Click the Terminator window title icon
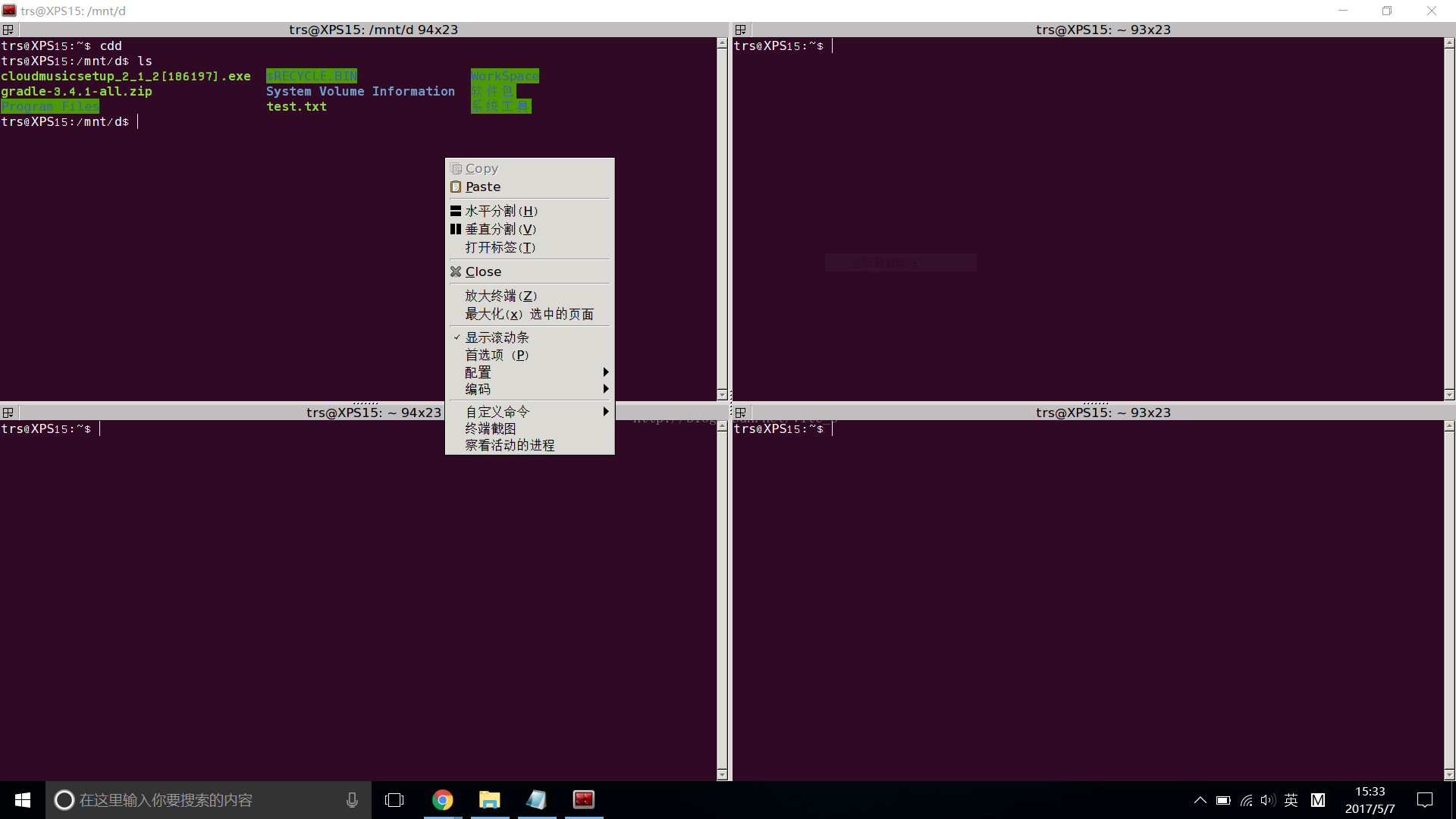This screenshot has width=1456, height=819. (x=9, y=11)
